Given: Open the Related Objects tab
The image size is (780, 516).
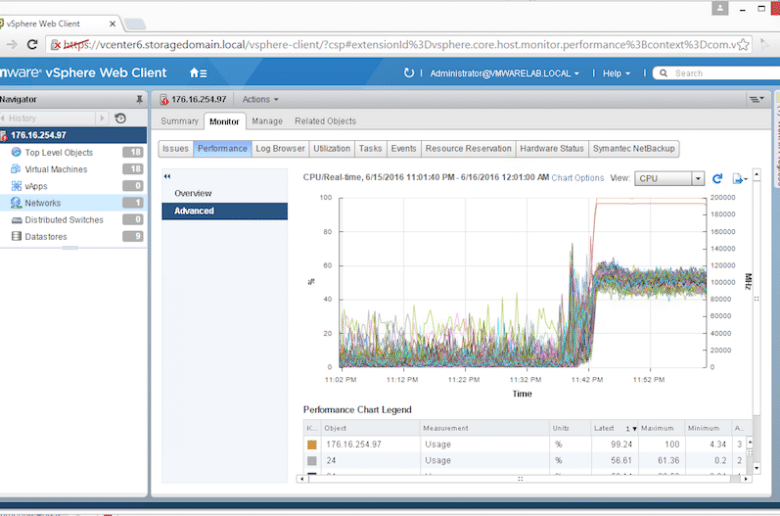Looking at the screenshot, I should (325, 121).
